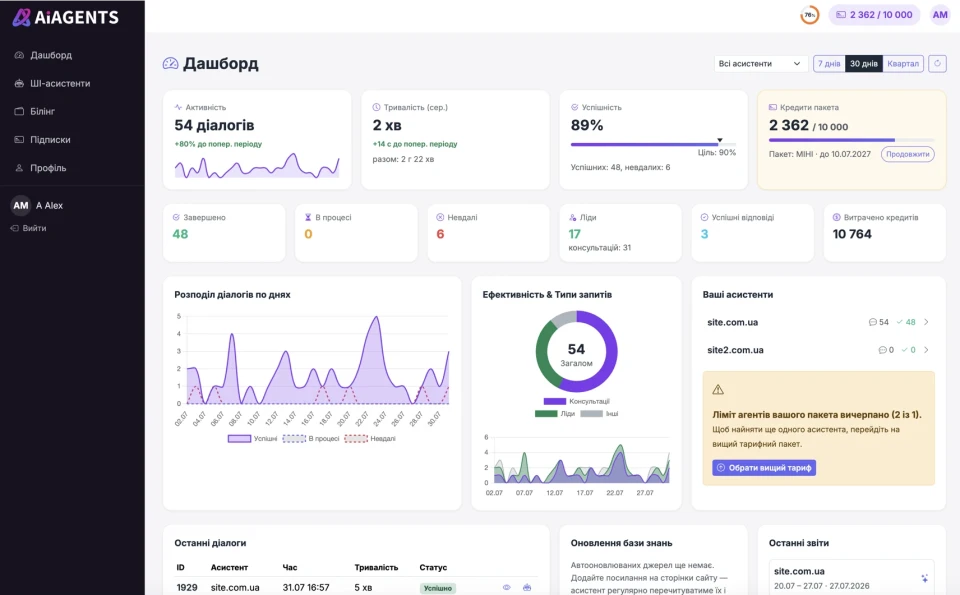Click the Кредити пакета progress bar
Screen dimensions: 960x595
[x=852, y=140]
